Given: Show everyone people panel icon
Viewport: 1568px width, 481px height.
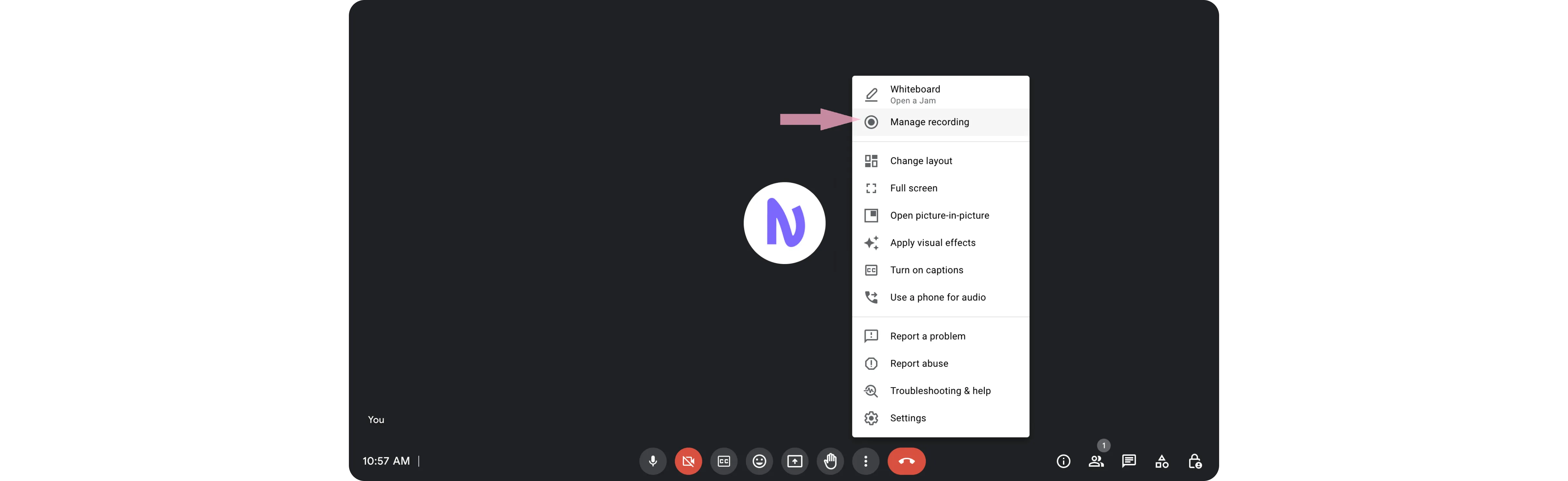Looking at the screenshot, I should click(1096, 461).
